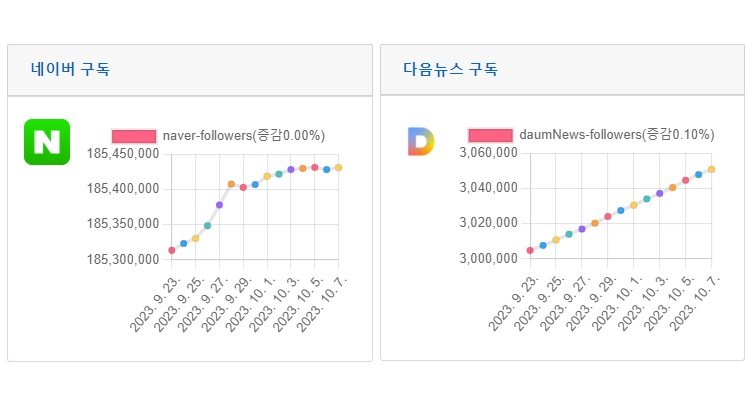Click the 3,040,000 axis label on Daum chart
This screenshot has height=398, width=753.
click(x=489, y=188)
